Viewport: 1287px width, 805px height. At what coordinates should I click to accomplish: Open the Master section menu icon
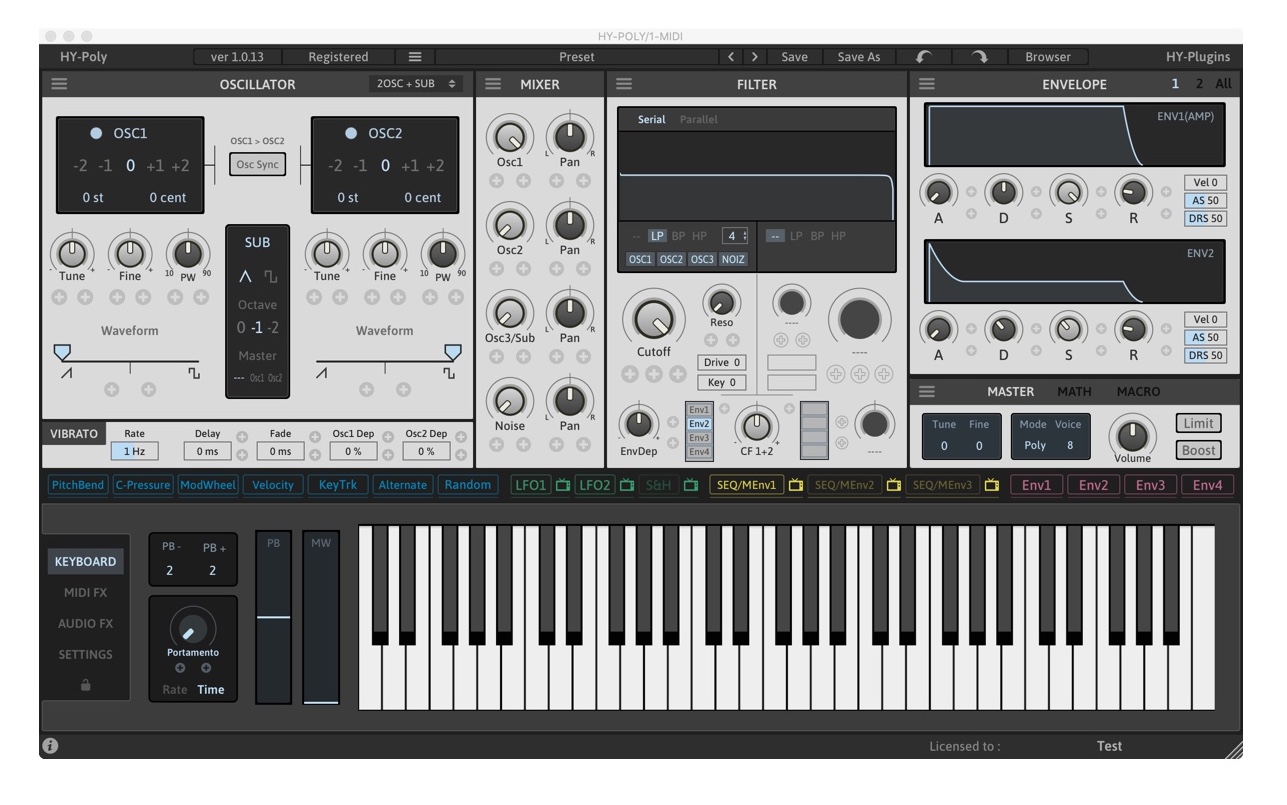pos(927,391)
